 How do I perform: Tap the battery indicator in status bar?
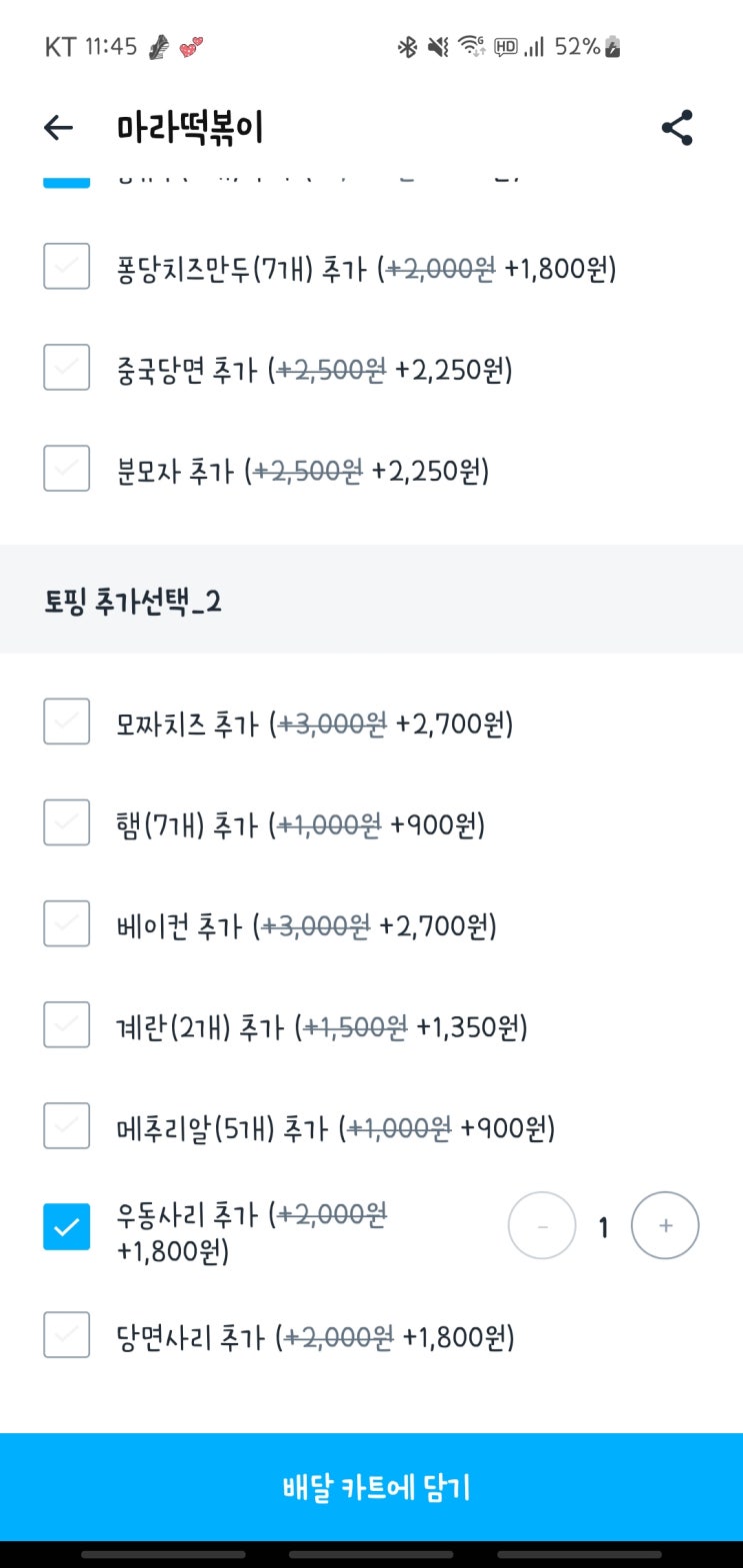pos(613,47)
